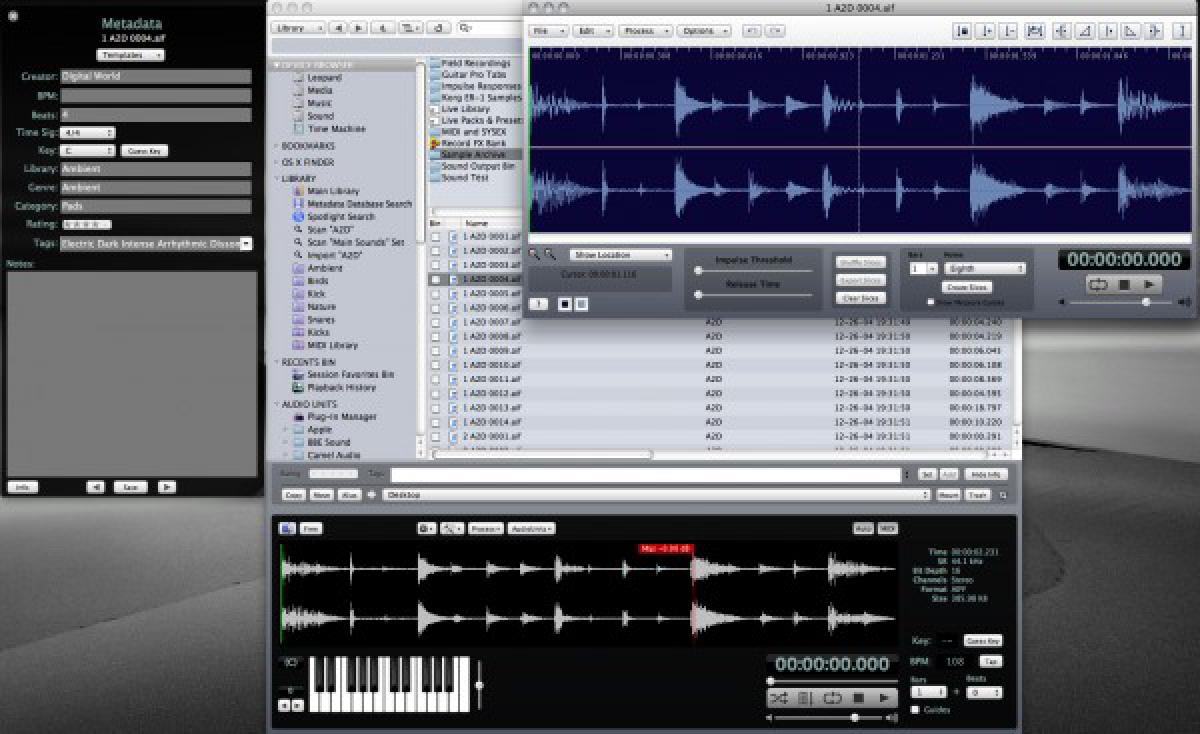Select Time Machine in device browser

pos(337,129)
